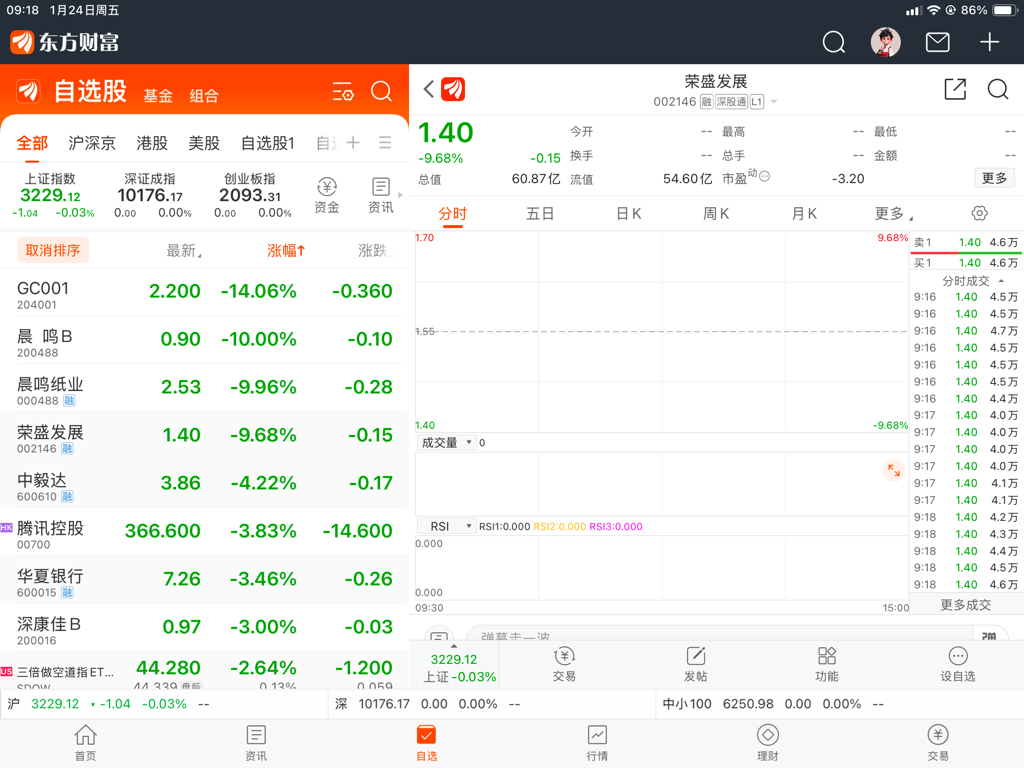Screen dimensions: 1024x768
Task: Switch chart to 周K
Action: (716, 214)
